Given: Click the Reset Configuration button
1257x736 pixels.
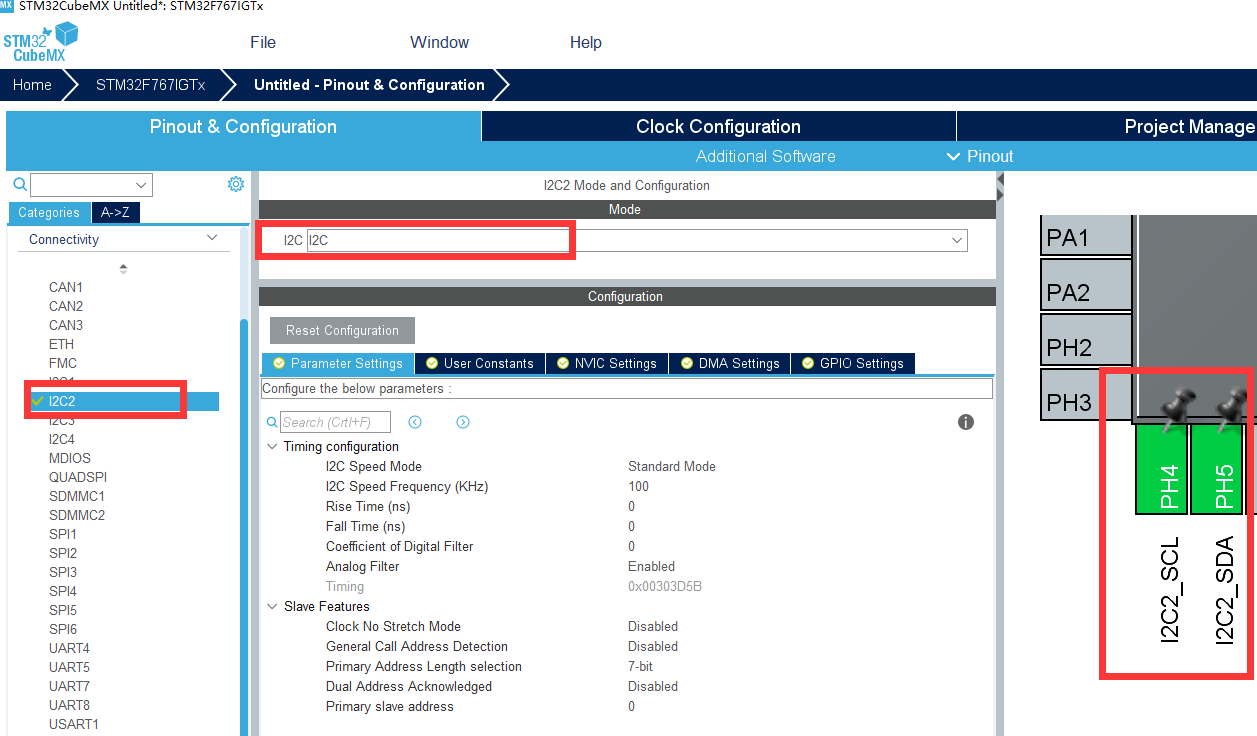Looking at the screenshot, I should (342, 330).
